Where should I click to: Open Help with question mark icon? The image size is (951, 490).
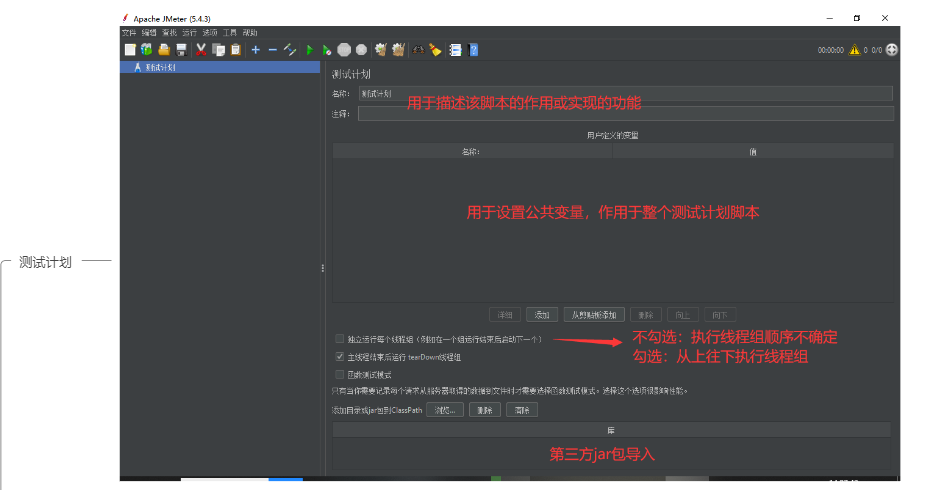(474, 50)
